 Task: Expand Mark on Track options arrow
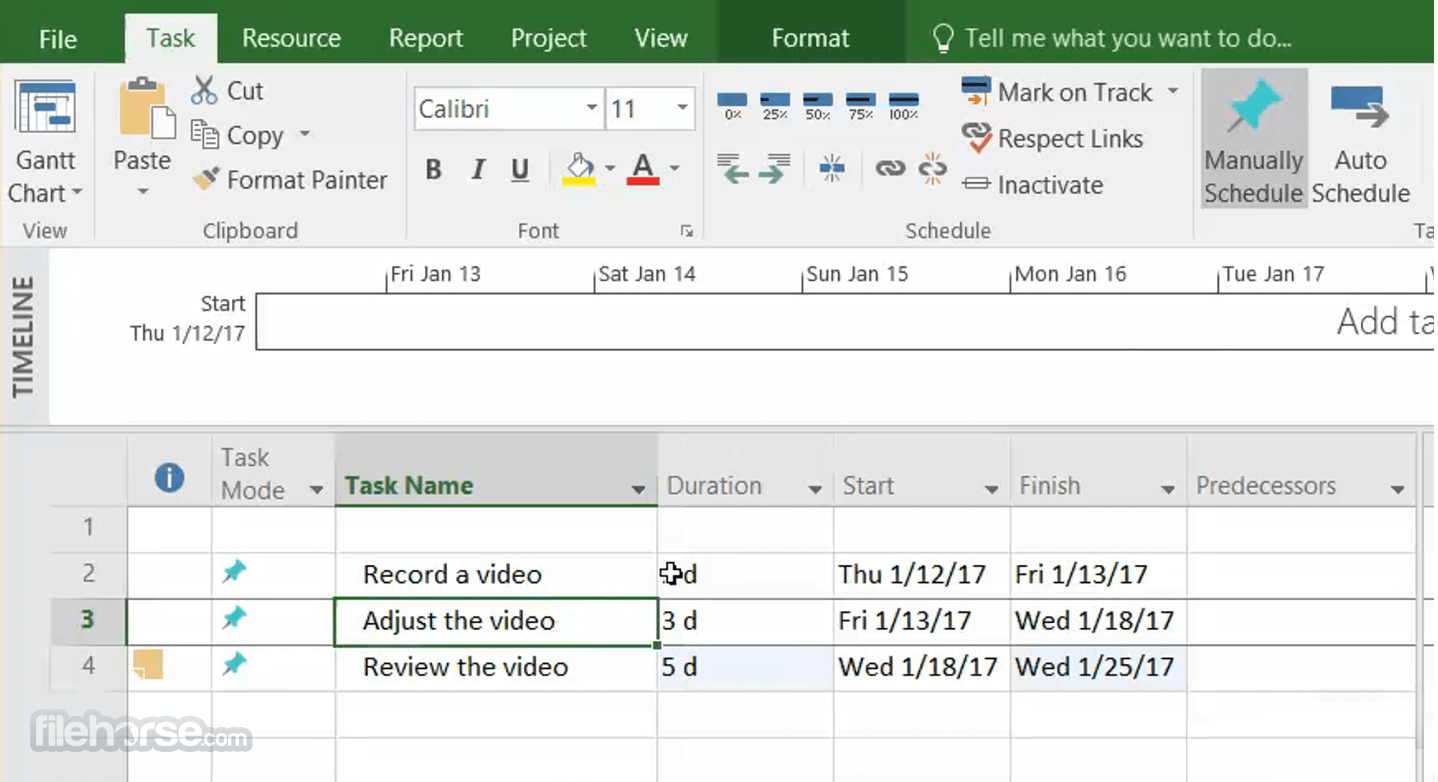[x=1172, y=92]
